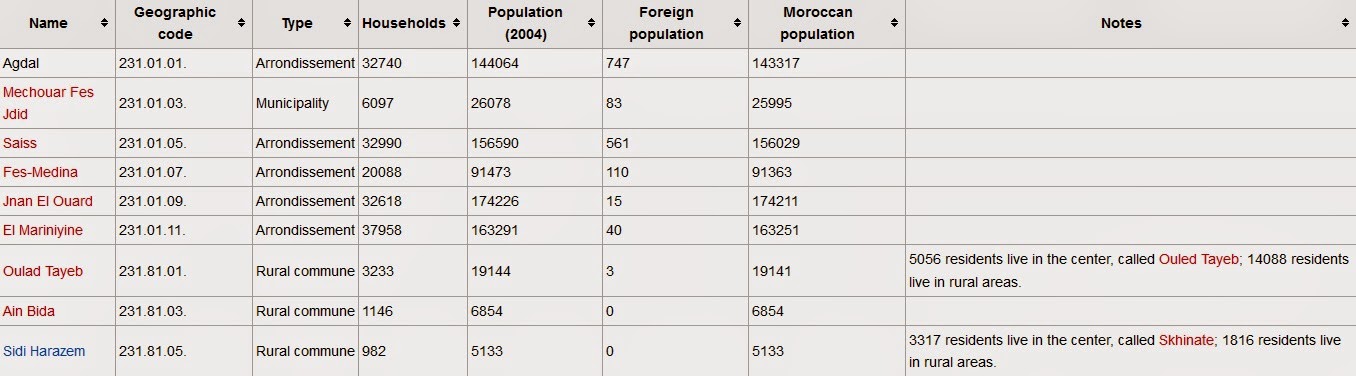This screenshot has height=376, width=1356.
Task: Open the Saiss article link
Action: tap(20, 143)
